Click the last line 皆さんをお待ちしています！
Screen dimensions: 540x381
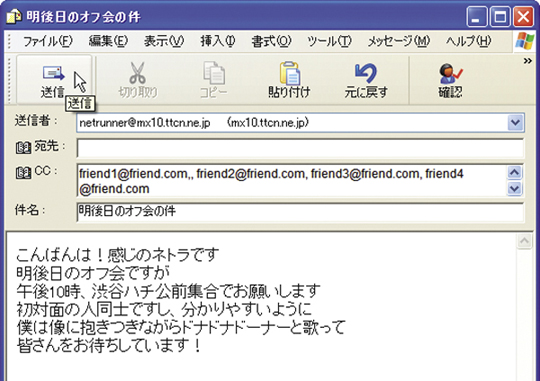tap(109, 346)
